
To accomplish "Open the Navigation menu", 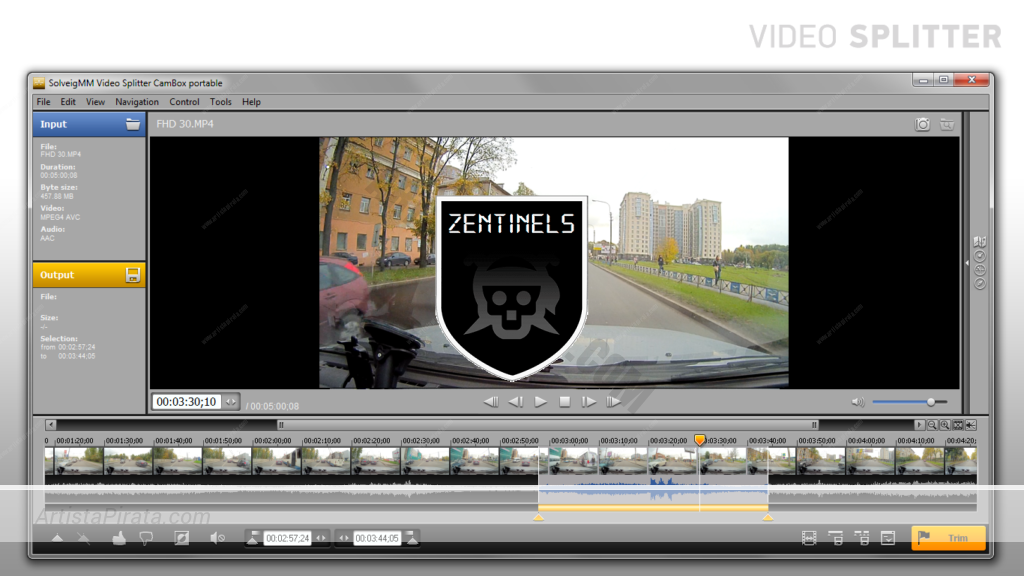I will pos(137,102).
